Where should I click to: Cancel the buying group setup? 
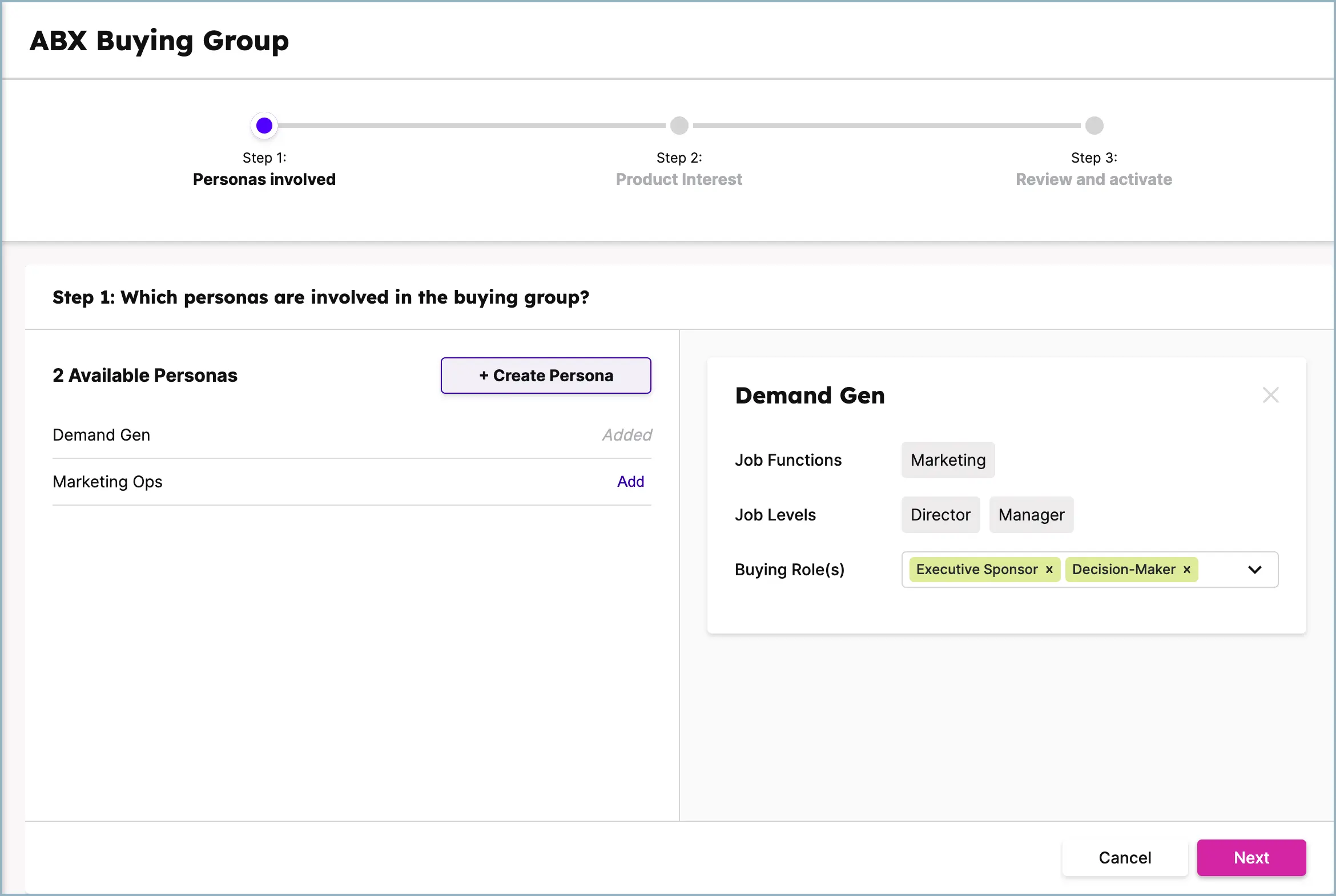click(x=1124, y=857)
